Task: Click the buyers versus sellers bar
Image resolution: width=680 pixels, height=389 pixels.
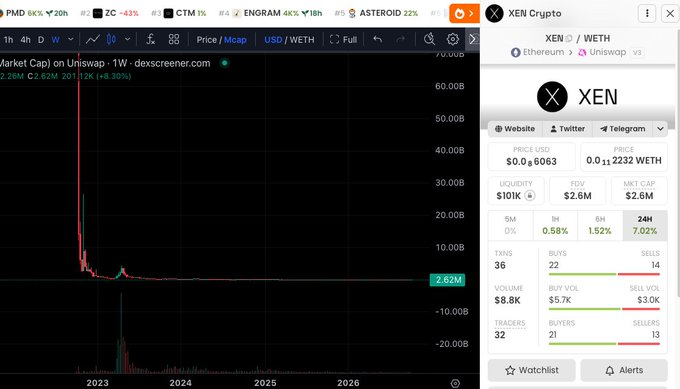Action: 604,343
